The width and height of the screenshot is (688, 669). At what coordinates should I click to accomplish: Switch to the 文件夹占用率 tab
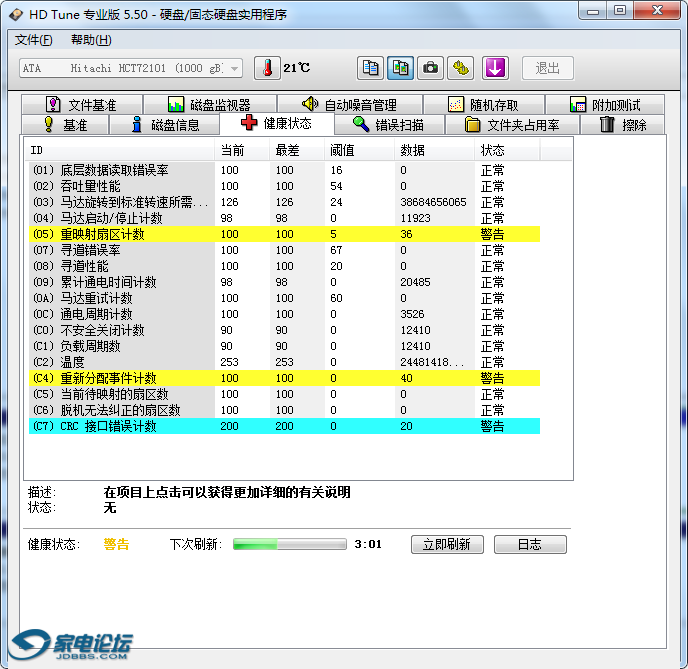tap(512, 125)
